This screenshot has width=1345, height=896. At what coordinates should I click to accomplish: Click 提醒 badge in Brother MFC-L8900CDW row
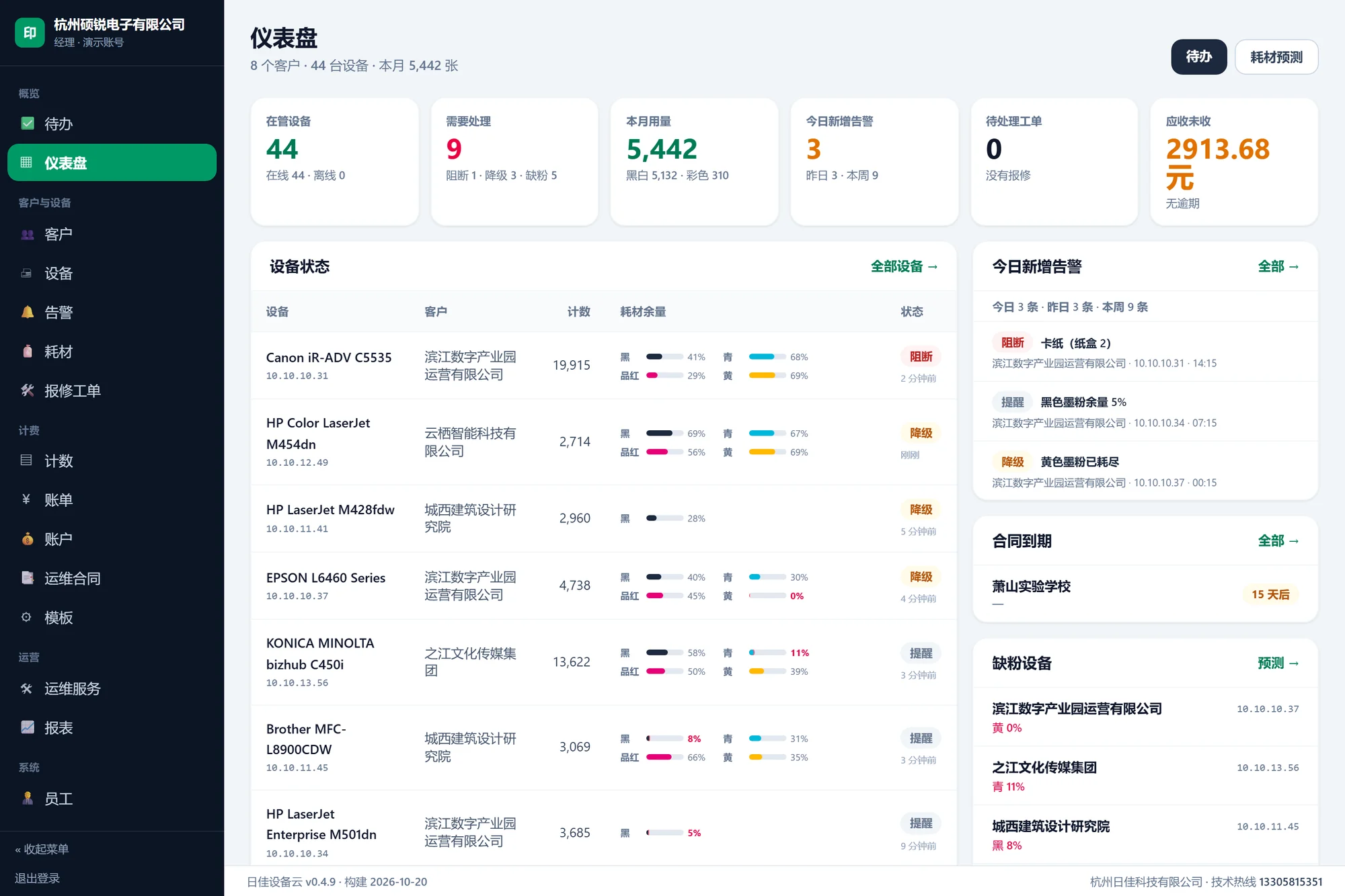(921, 739)
